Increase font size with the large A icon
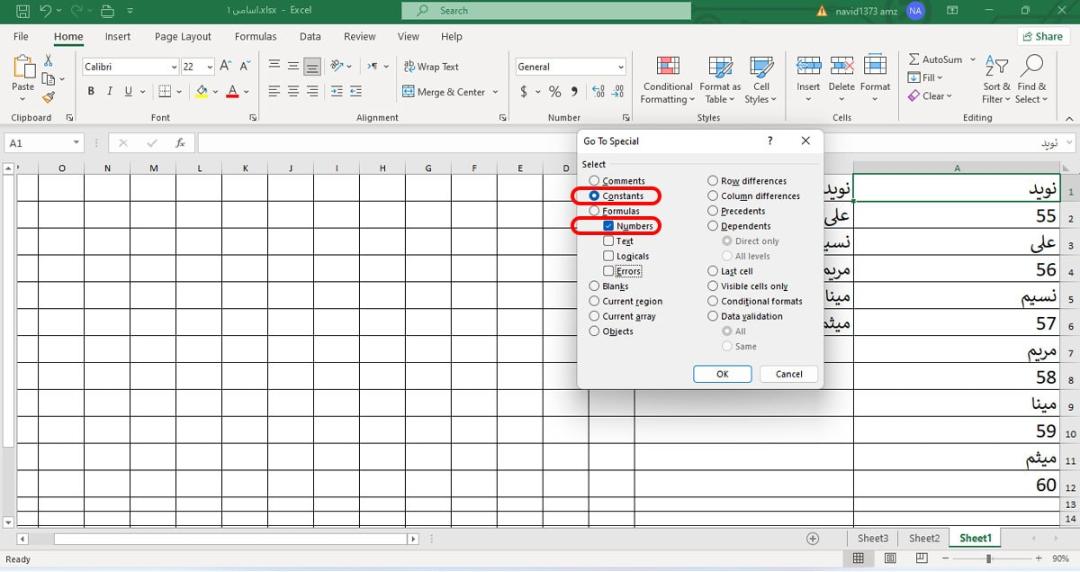Viewport: 1080px width, 572px height. (225, 66)
